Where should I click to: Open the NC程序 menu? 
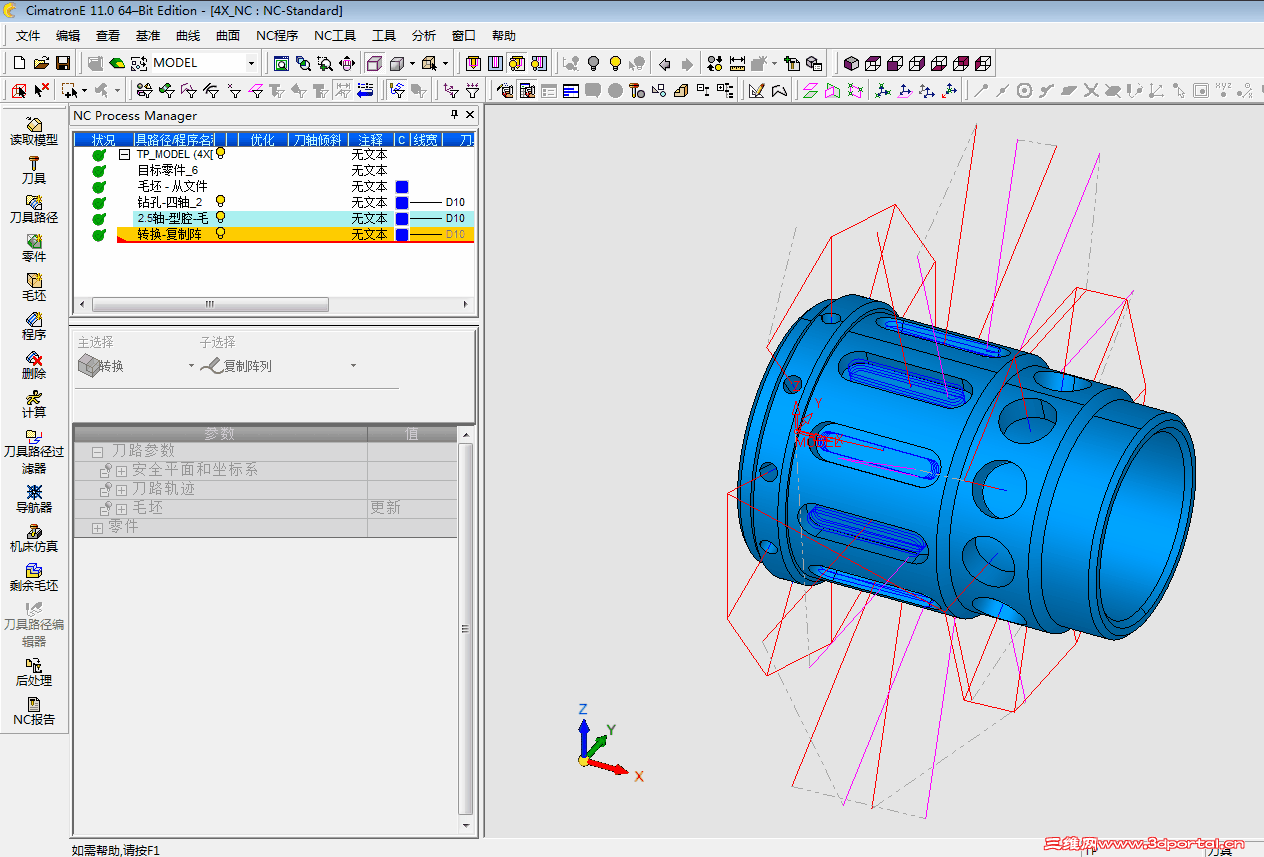point(277,36)
